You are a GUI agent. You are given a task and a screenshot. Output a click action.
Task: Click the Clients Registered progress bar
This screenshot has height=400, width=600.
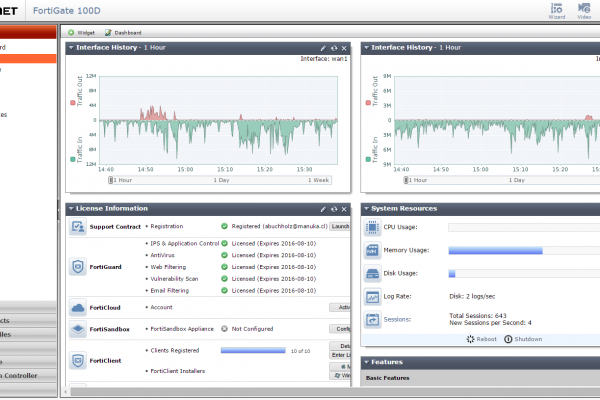pos(253,350)
